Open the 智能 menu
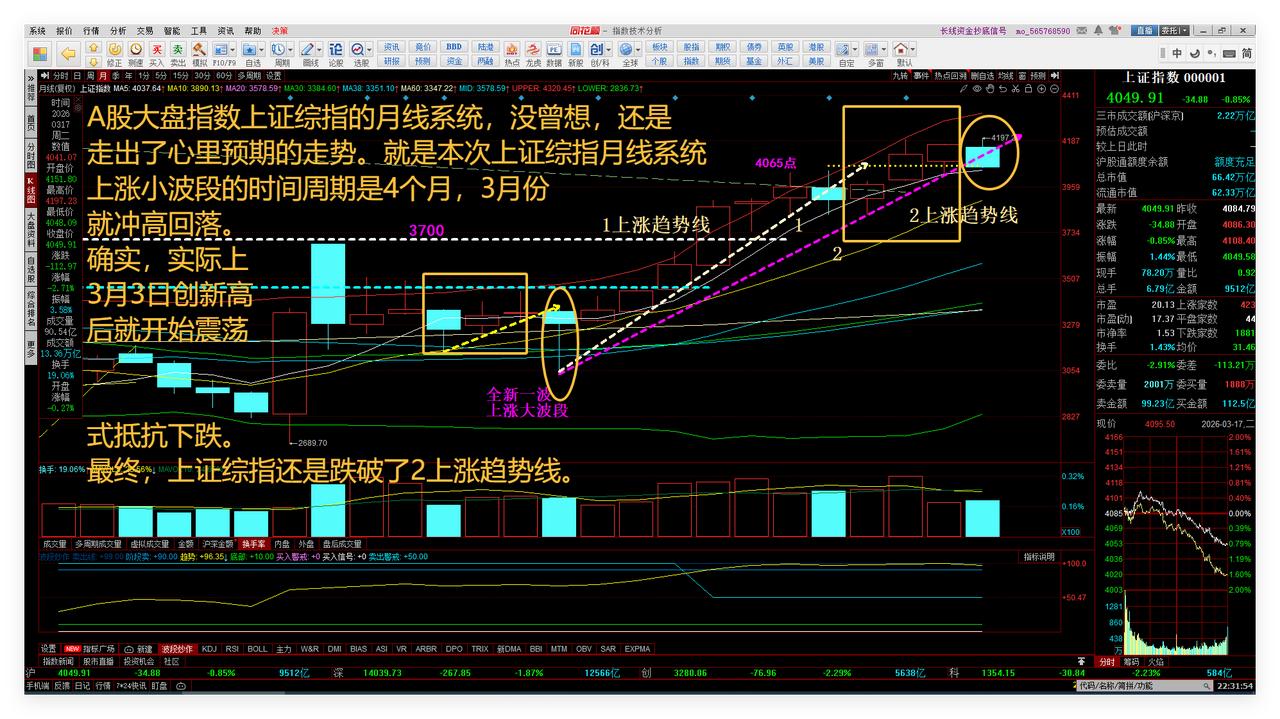 [172, 31]
